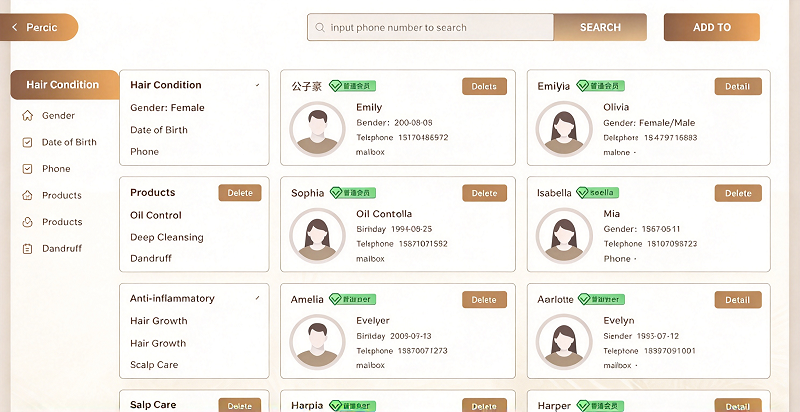Delete the Isabella member card
This screenshot has height=412, width=800.
tap(738, 193)
